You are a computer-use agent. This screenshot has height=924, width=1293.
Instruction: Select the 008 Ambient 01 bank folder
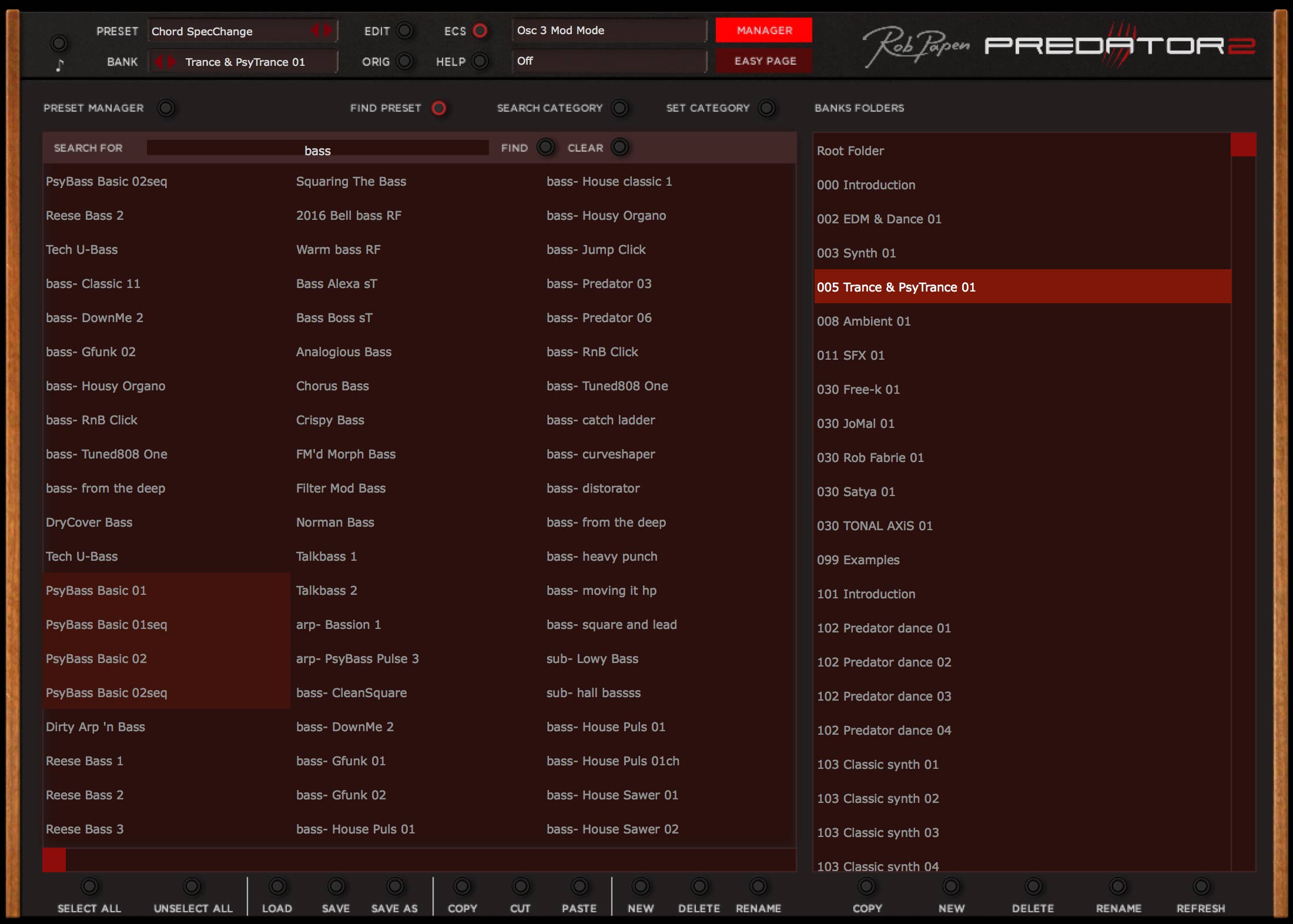coord(1022,321)
